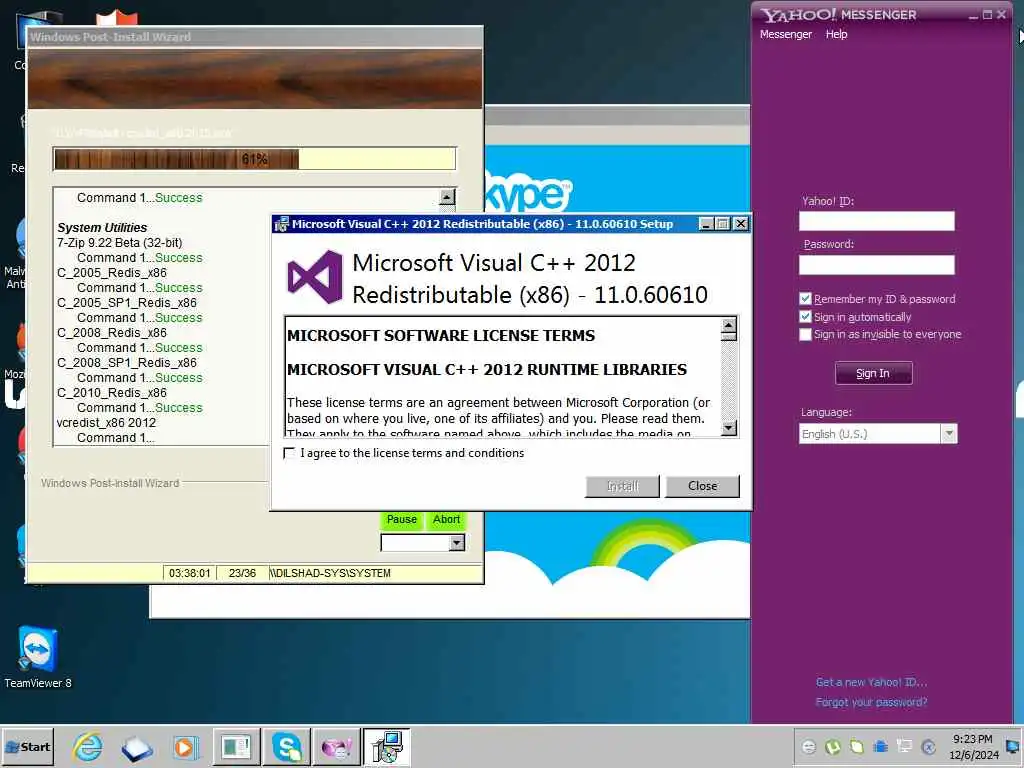The image size is (1024, 768).
Task: Switch to Yahoo Messenger taskbar button
Action: (x=336, y=747)
